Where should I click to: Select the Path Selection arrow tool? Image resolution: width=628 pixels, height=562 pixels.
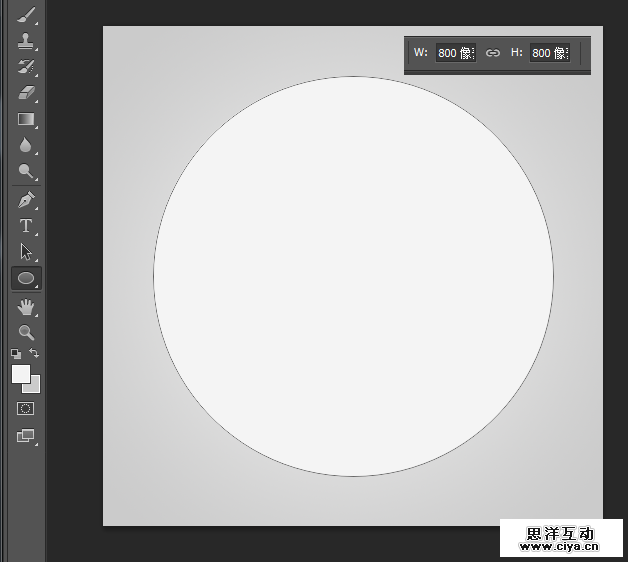pos(26,252)
